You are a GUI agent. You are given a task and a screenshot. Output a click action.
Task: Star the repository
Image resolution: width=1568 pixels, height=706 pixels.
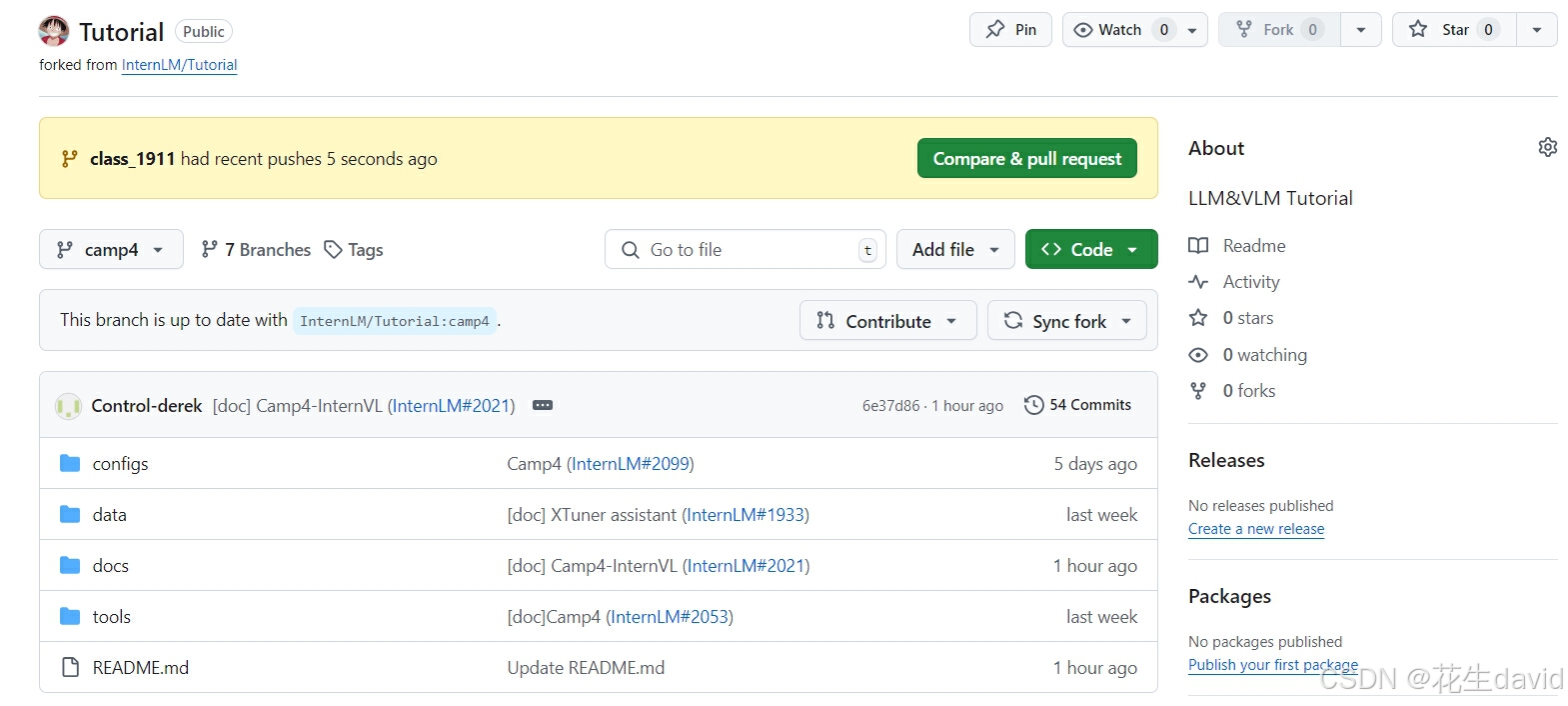click(1454, 30)
